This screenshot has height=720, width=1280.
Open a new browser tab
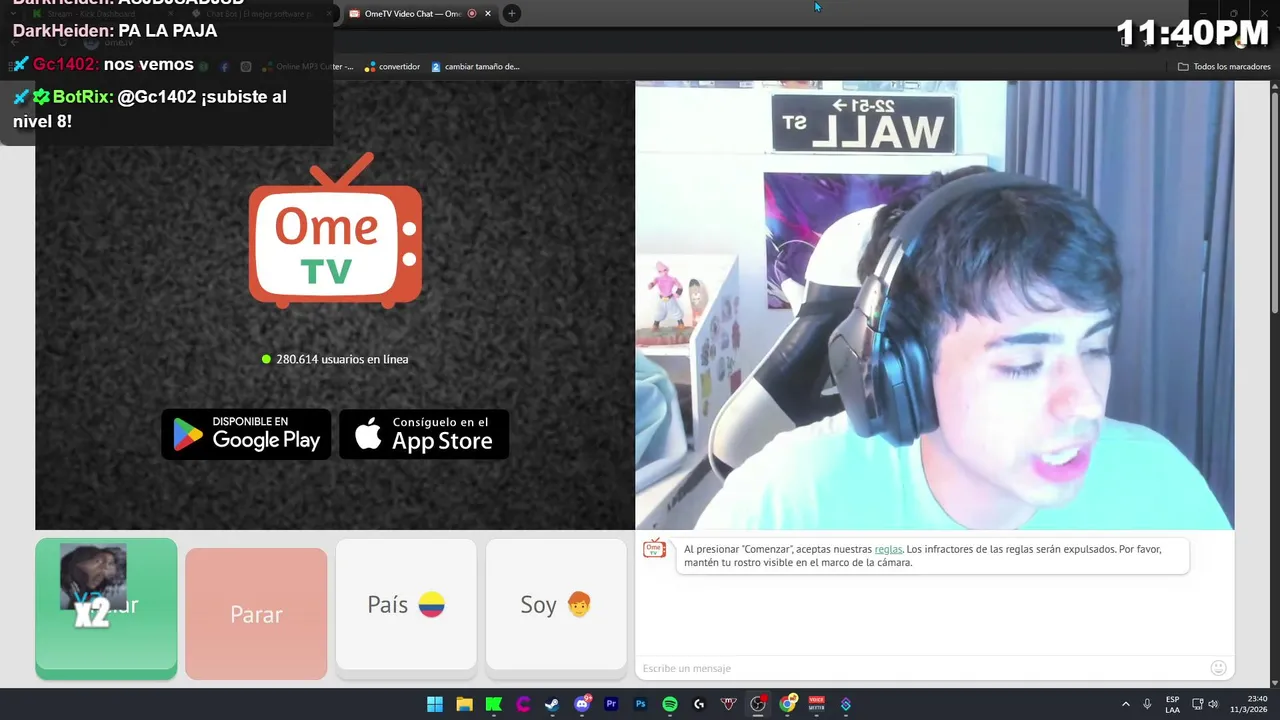pyautogui.click(x=512, y=13)
